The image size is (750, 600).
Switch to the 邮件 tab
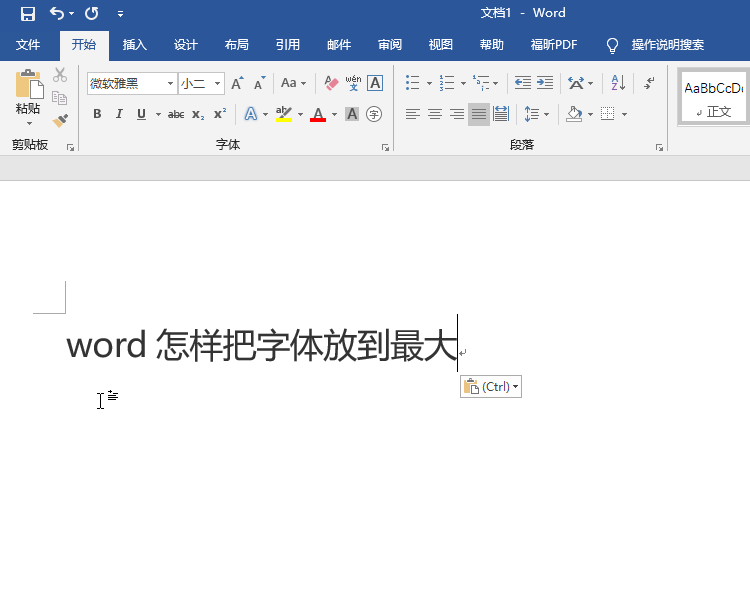(x=339, y=45)
